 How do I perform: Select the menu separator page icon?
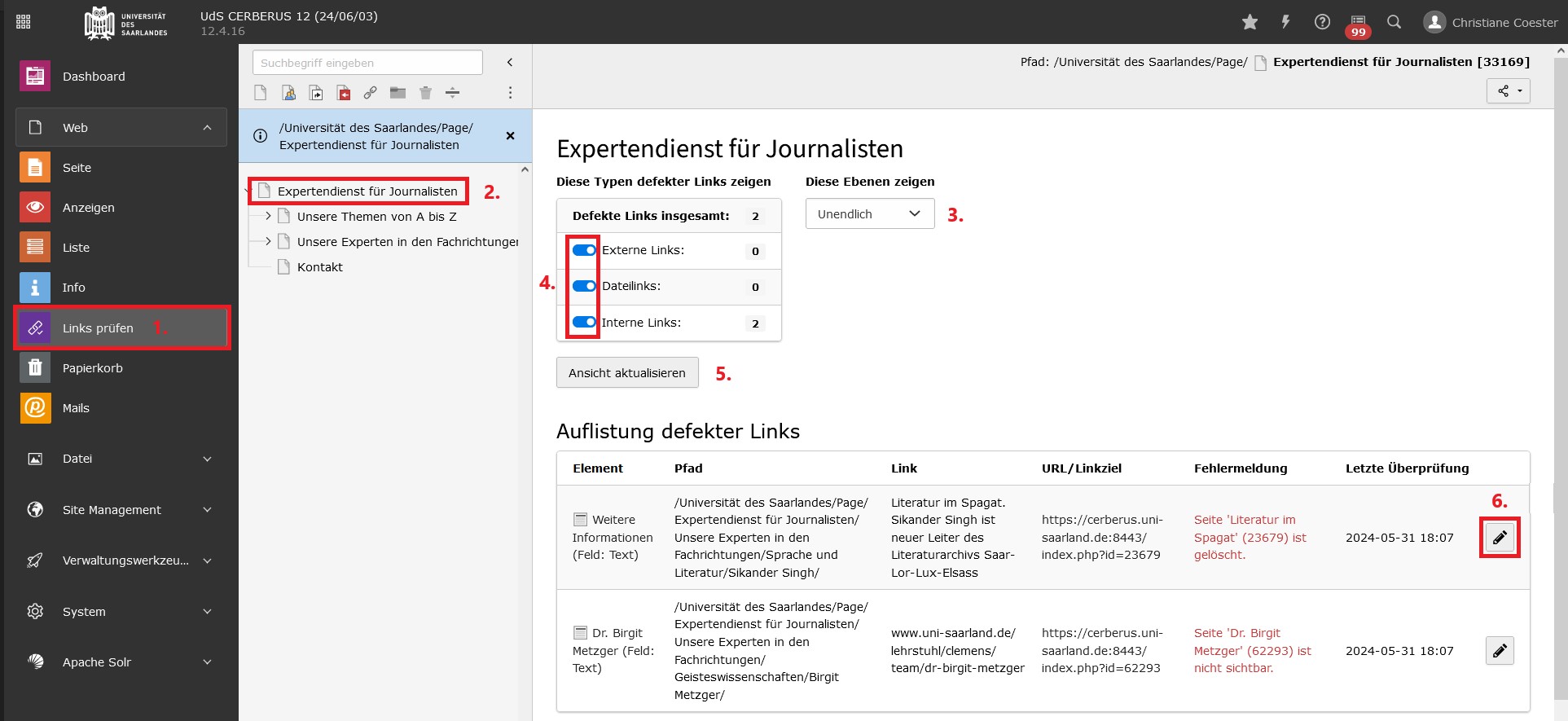click(453, 93)
